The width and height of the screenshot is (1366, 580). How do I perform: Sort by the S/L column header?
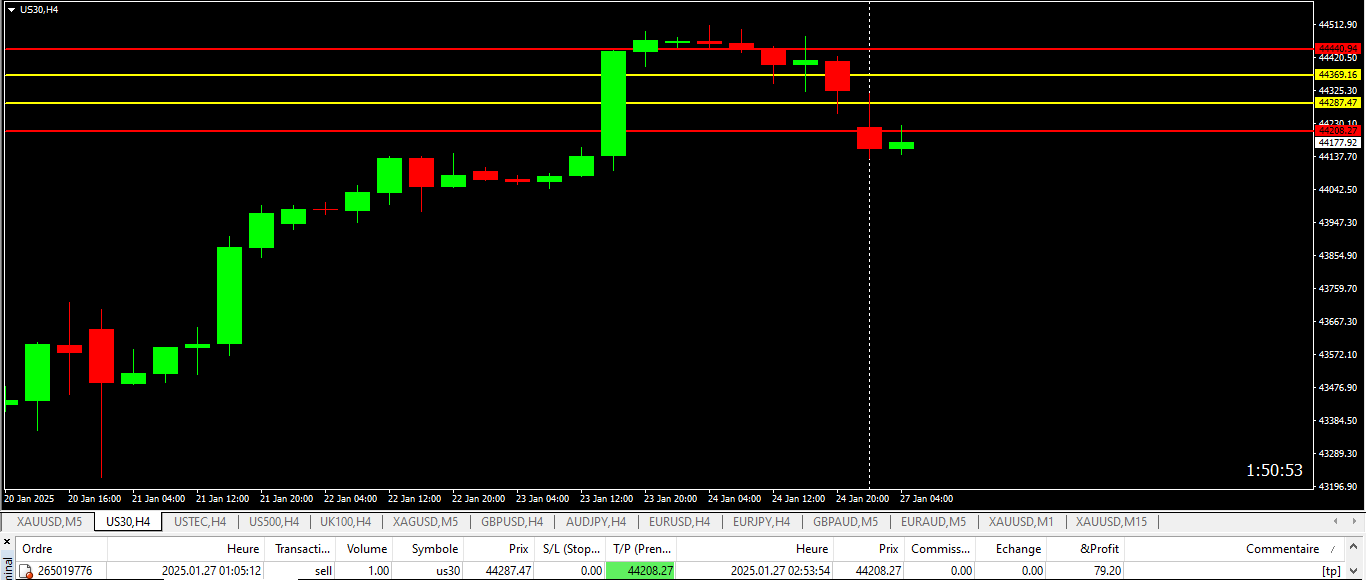[570, 549]
